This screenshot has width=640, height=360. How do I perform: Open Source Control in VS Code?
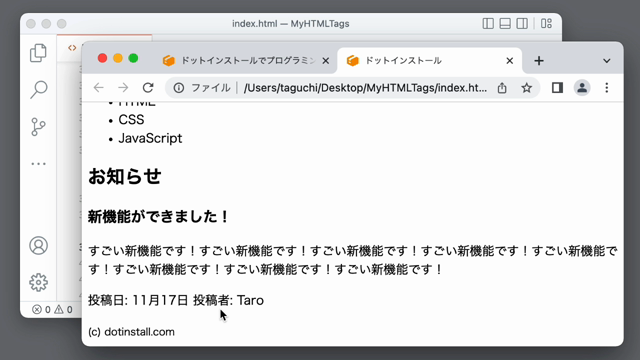(x=38, y=127)
